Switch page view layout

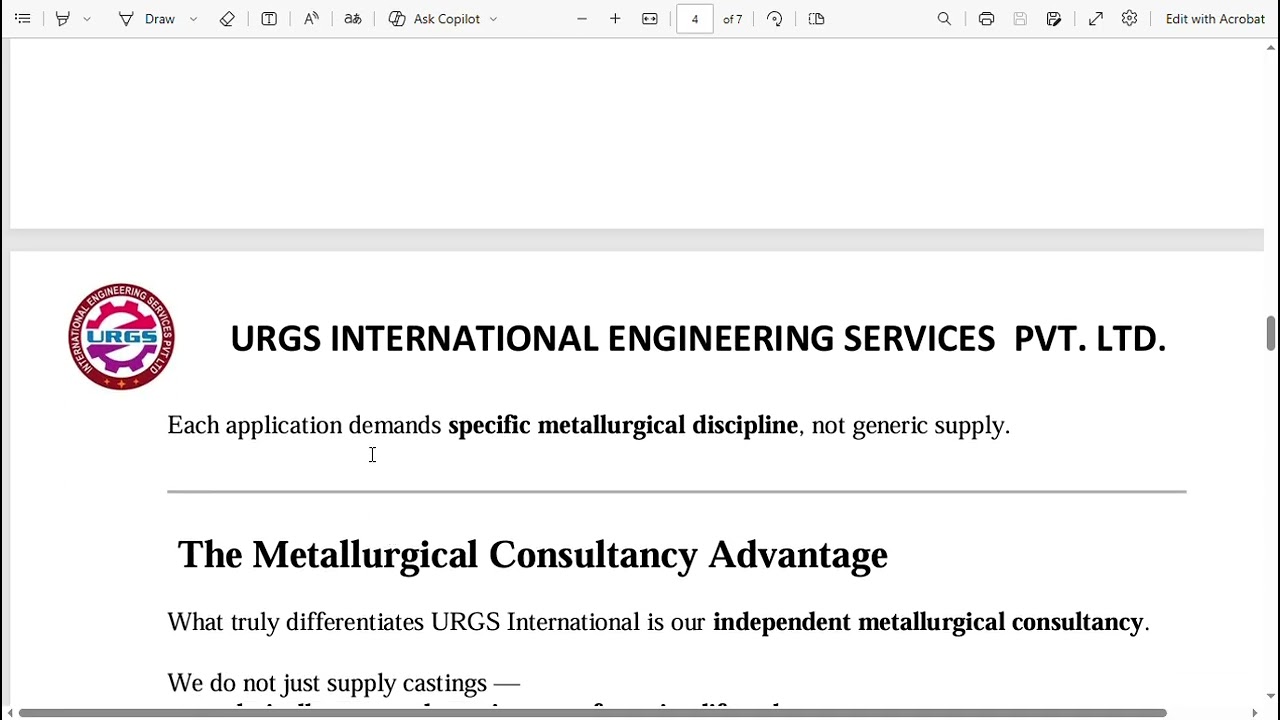pos(816,19)
